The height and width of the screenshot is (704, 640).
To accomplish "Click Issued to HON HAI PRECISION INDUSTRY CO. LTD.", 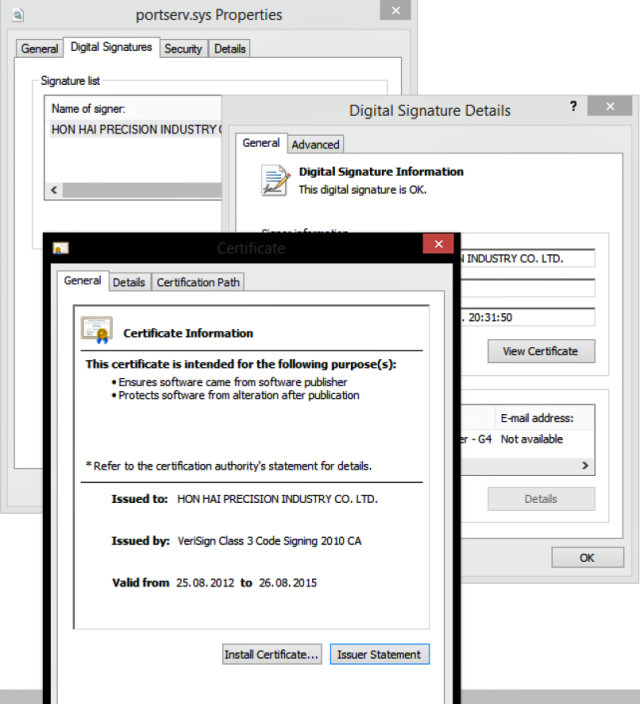I will tap(278, 499).
